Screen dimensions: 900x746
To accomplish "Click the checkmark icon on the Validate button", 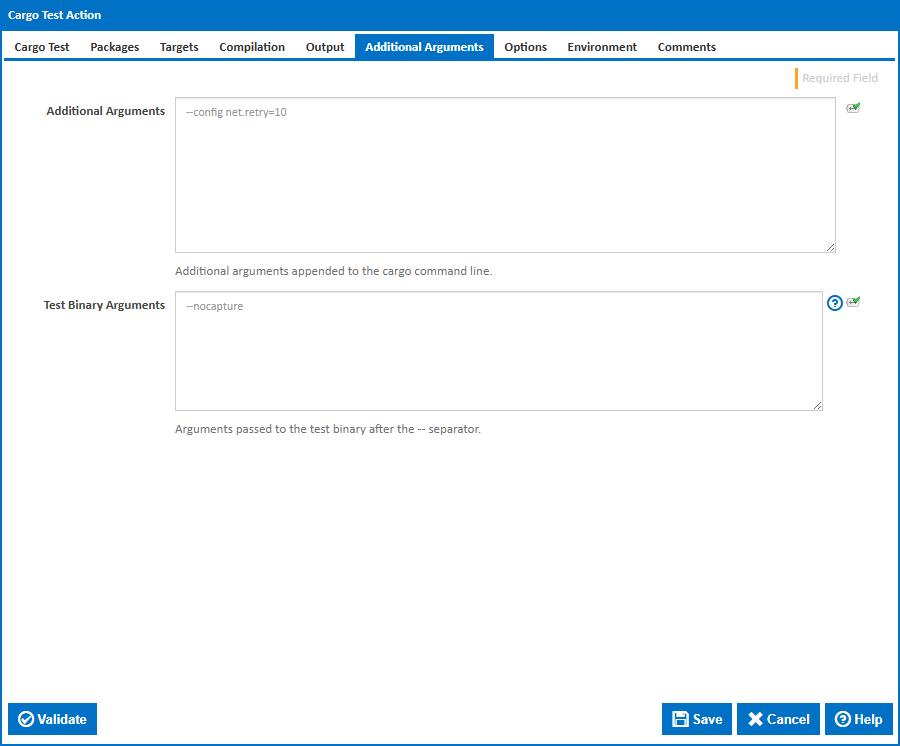I will [26, 719].
